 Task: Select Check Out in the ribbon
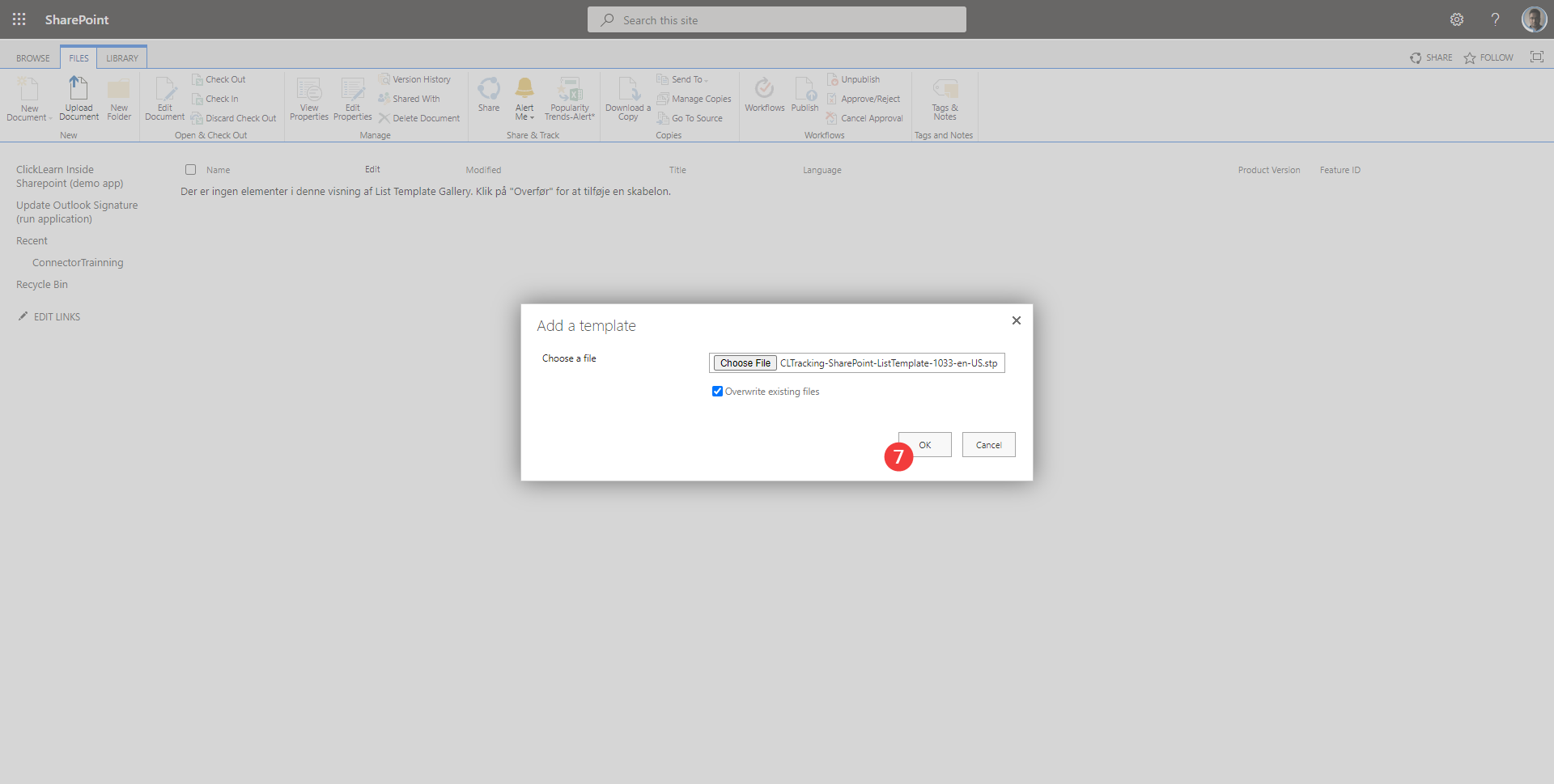point(219,79)
